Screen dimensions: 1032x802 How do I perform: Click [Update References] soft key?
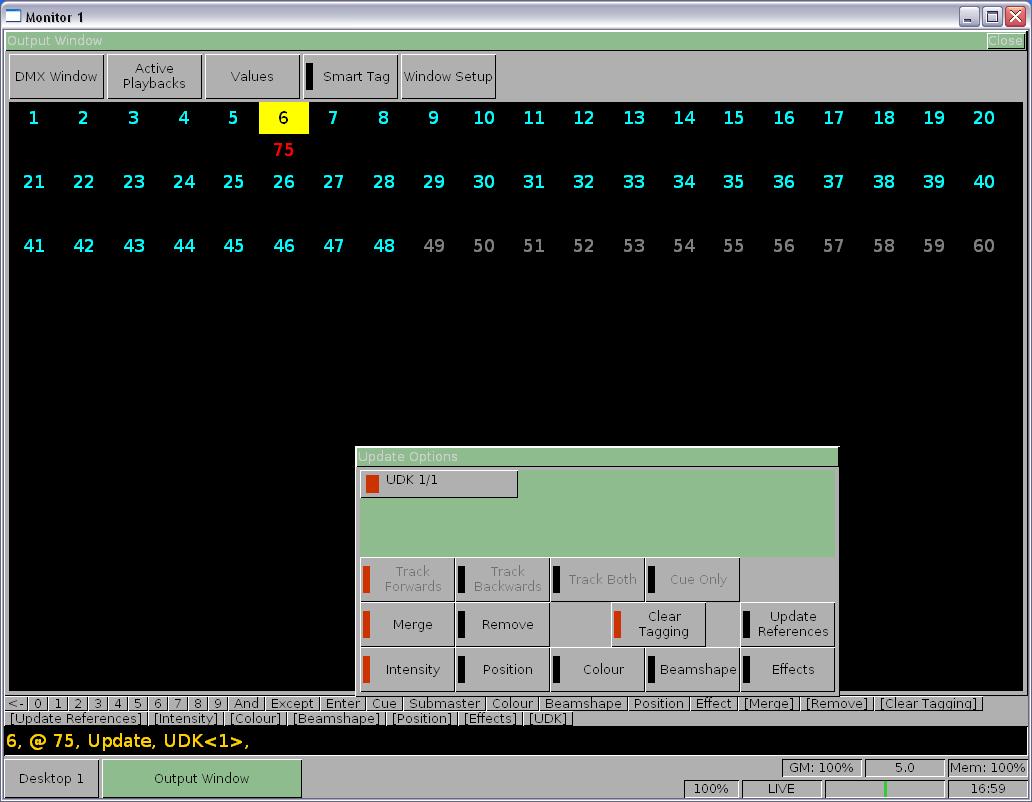tap(76, 718)
